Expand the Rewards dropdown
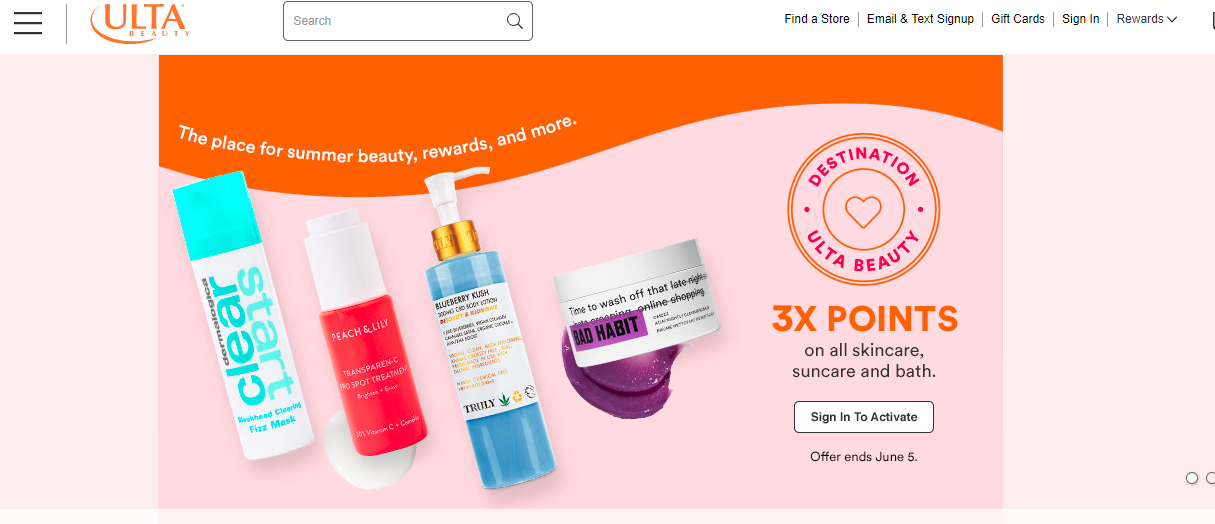1215x524 pixels. (1147, 19)
